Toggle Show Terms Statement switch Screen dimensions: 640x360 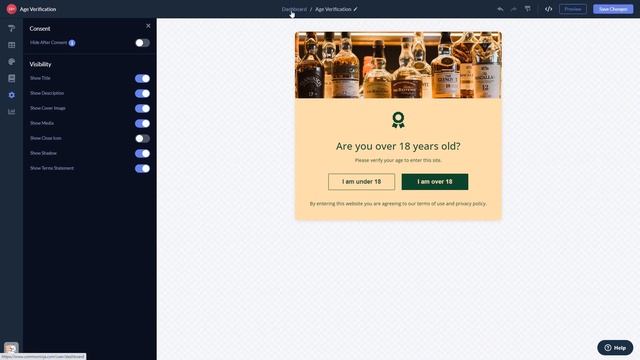click(x=142, y=169)
